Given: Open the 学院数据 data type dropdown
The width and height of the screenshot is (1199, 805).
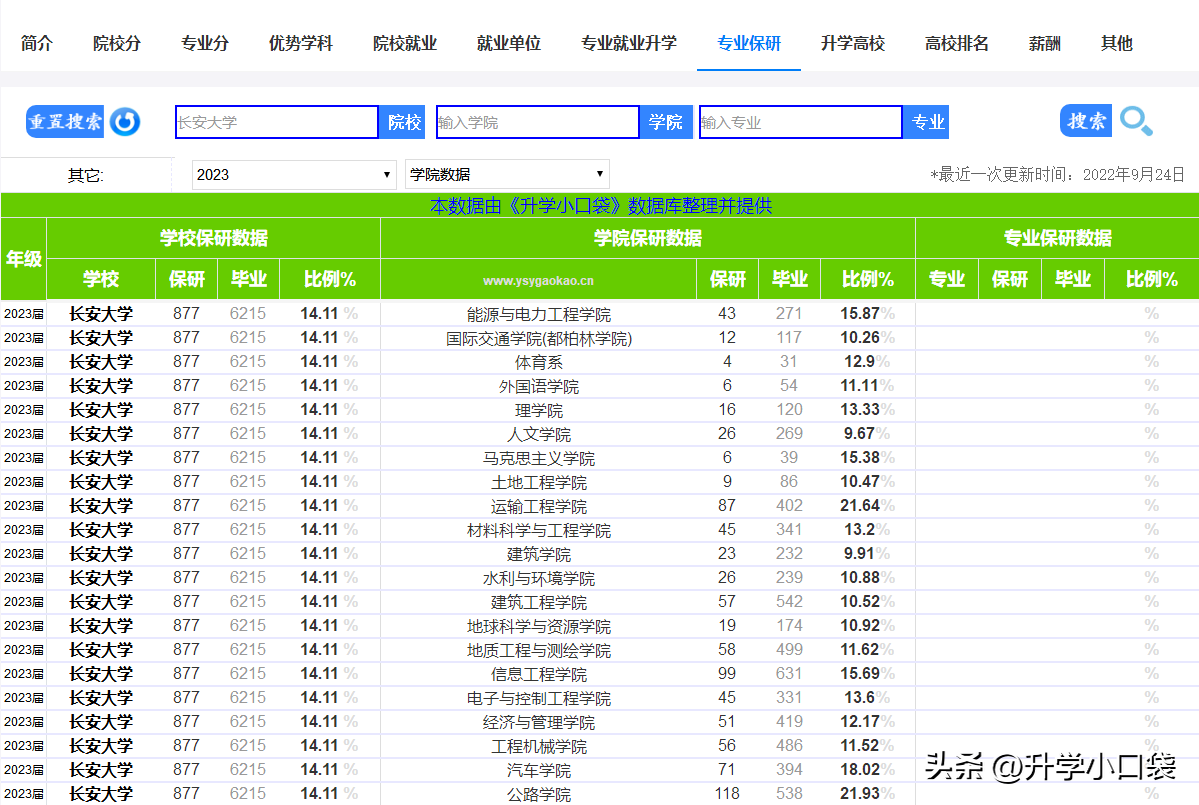Looking at the screenshot, I should pyautogui.click(x=507, y=174).
